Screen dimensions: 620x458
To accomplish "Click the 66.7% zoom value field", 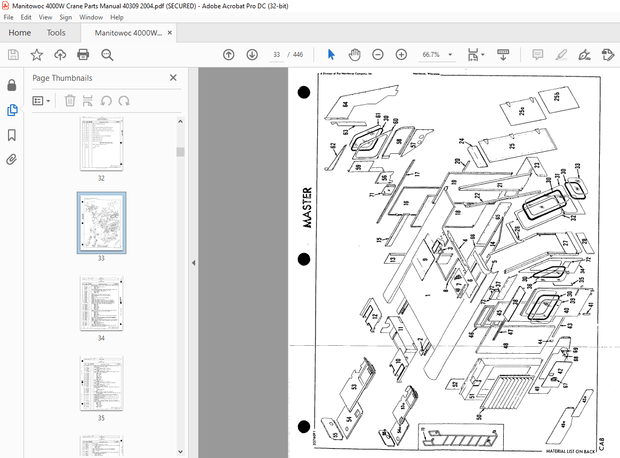I will pos(431,55).
